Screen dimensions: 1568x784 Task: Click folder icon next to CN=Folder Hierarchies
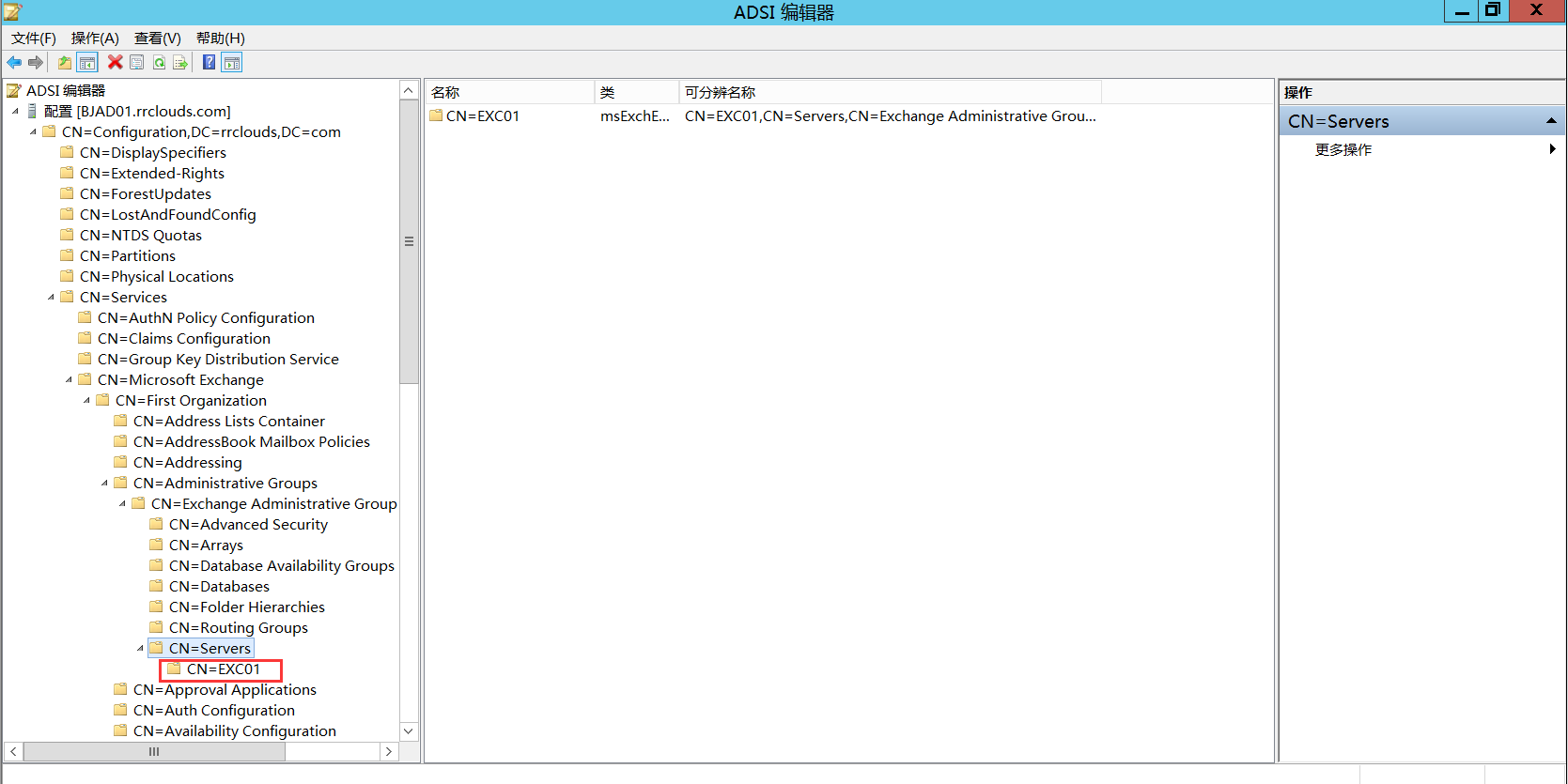pos(156,607)
